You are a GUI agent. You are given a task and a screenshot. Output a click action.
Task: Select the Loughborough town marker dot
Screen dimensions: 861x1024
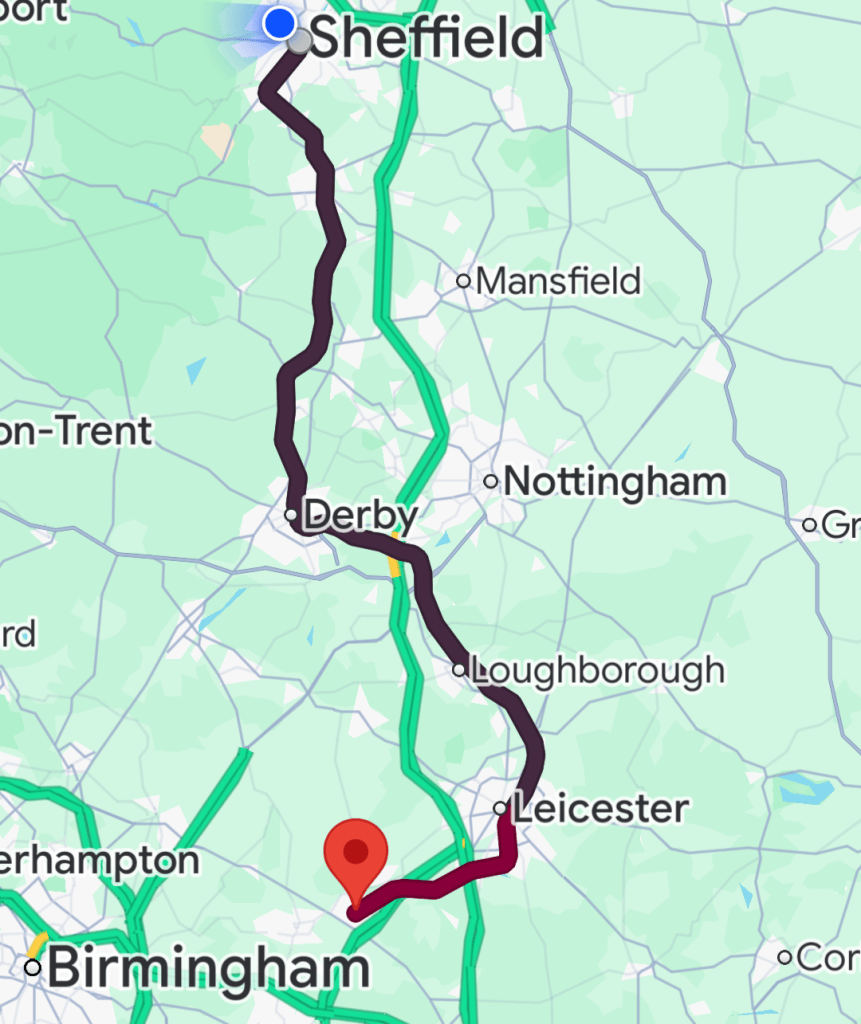tap(459, 669)
